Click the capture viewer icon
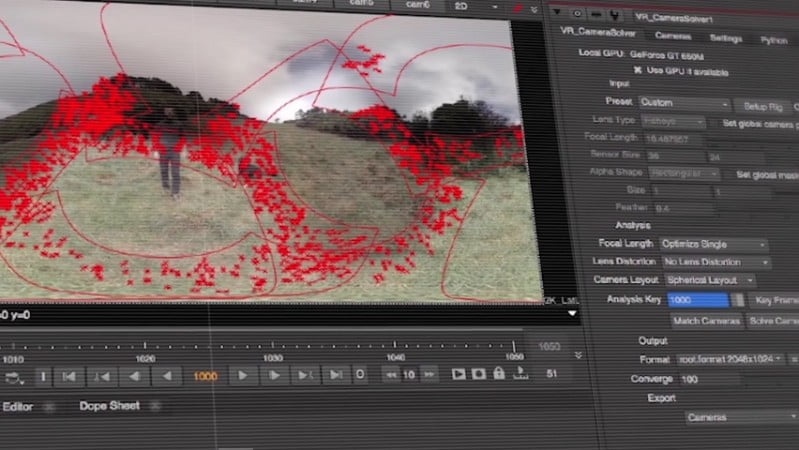 (x=478, y=374)
